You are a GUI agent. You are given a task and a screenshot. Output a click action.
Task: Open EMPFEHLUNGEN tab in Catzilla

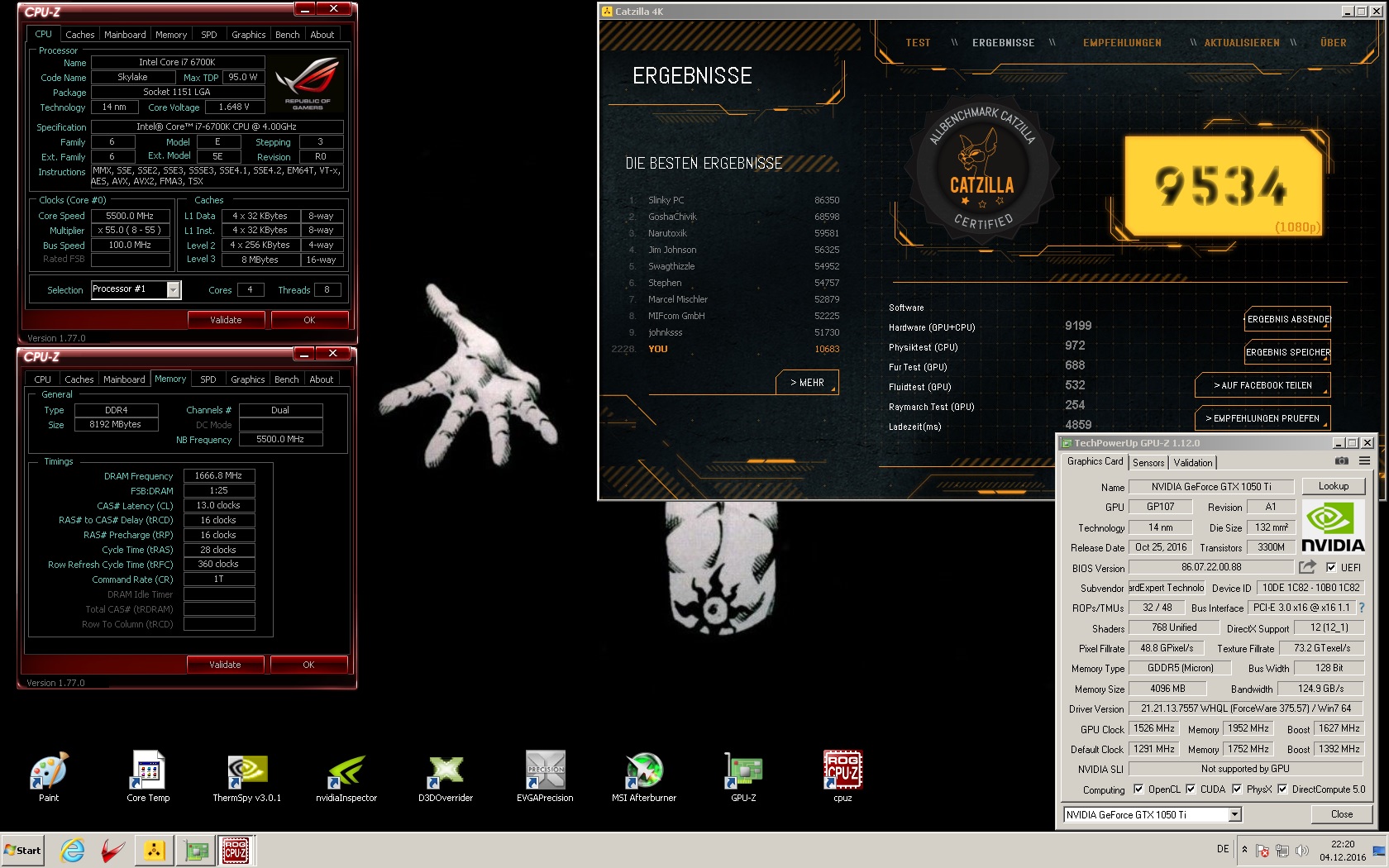tap(1122, 43)
